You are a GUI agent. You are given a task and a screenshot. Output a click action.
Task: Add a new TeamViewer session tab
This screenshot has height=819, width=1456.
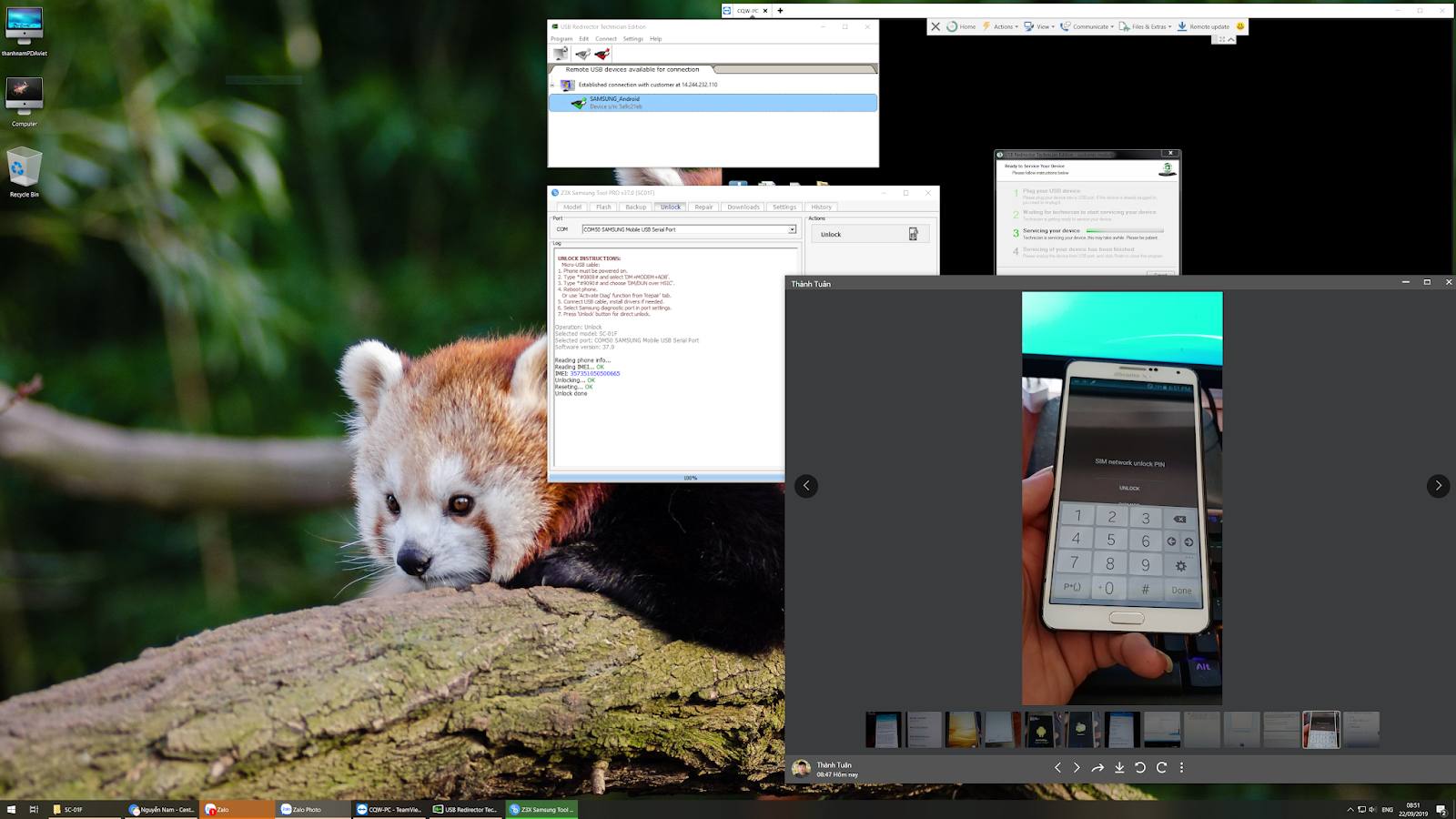coord(780,11)
